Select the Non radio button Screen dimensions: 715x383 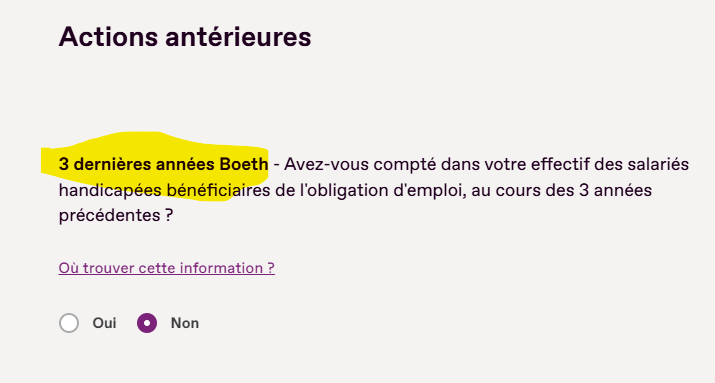point(147,323)
